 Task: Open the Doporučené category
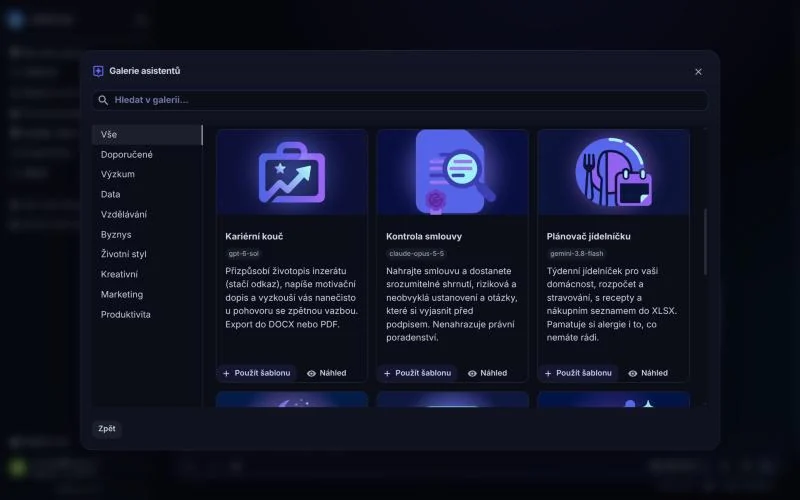click(147, 155)
